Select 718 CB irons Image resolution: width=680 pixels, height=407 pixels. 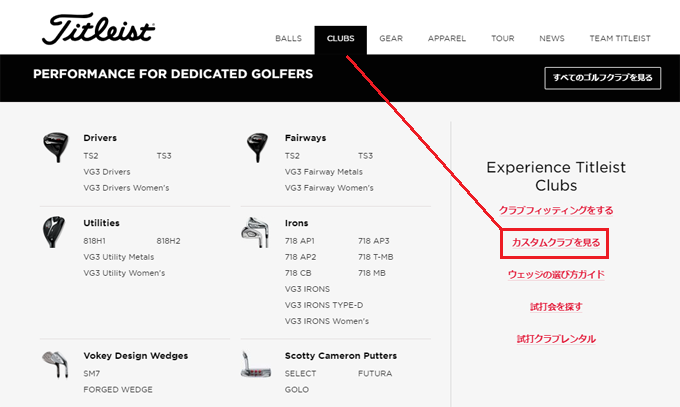(x=298, y=273)
